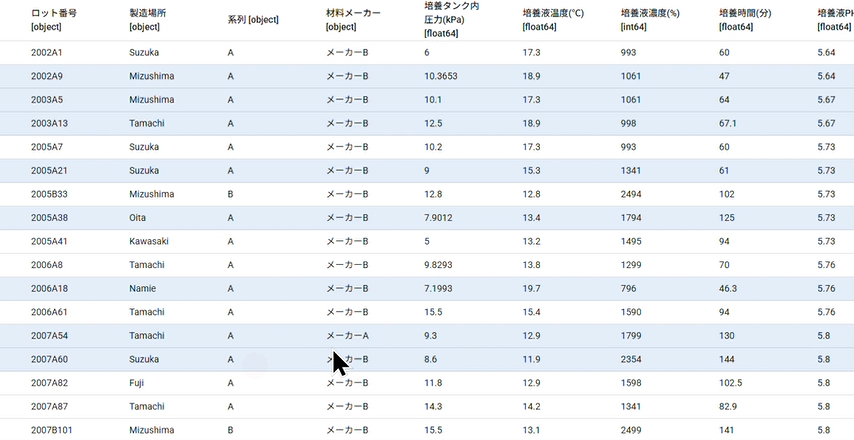Click the 系列 column header
This screenshot has width=854, height=440.
(x=253, y=20)
